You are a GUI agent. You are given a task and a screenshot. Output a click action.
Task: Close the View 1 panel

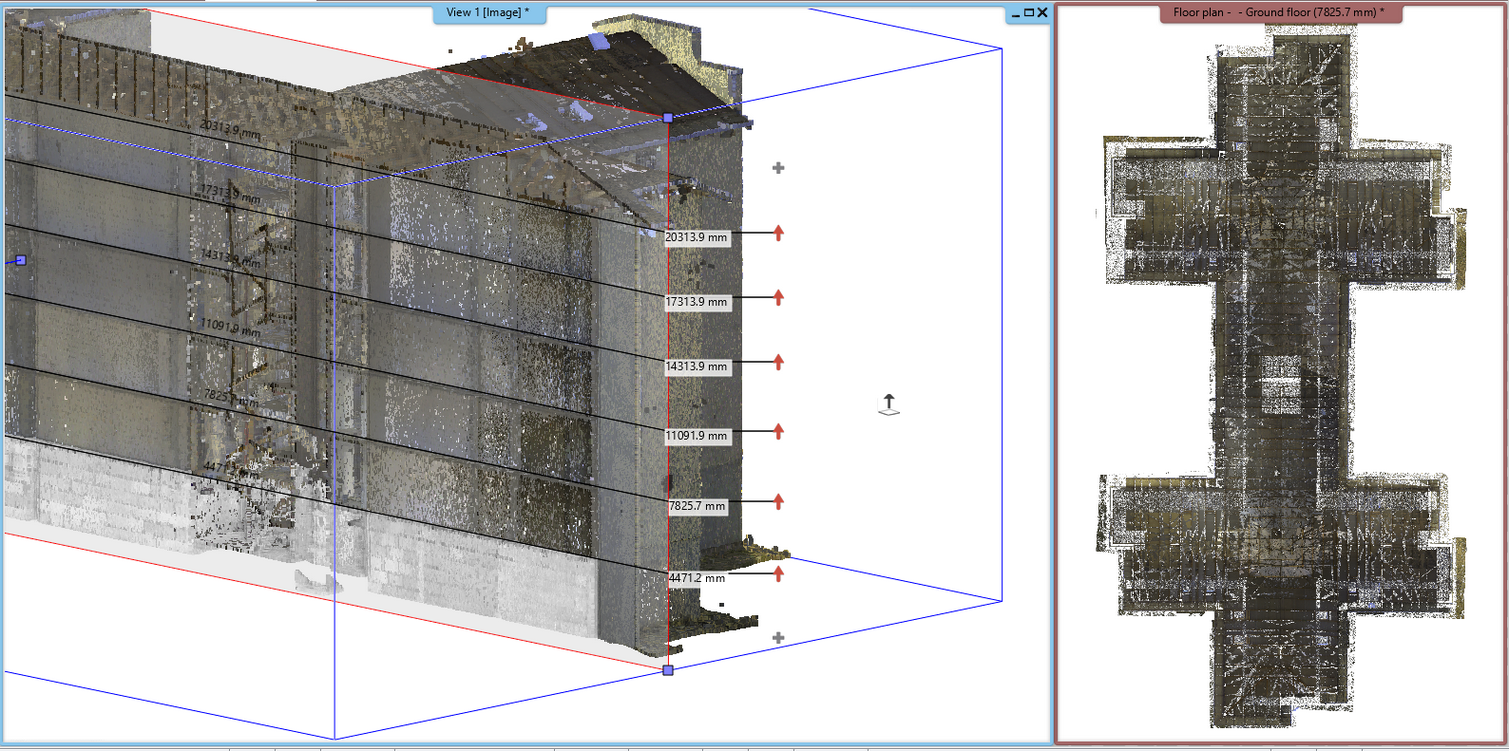point(1042,13)
